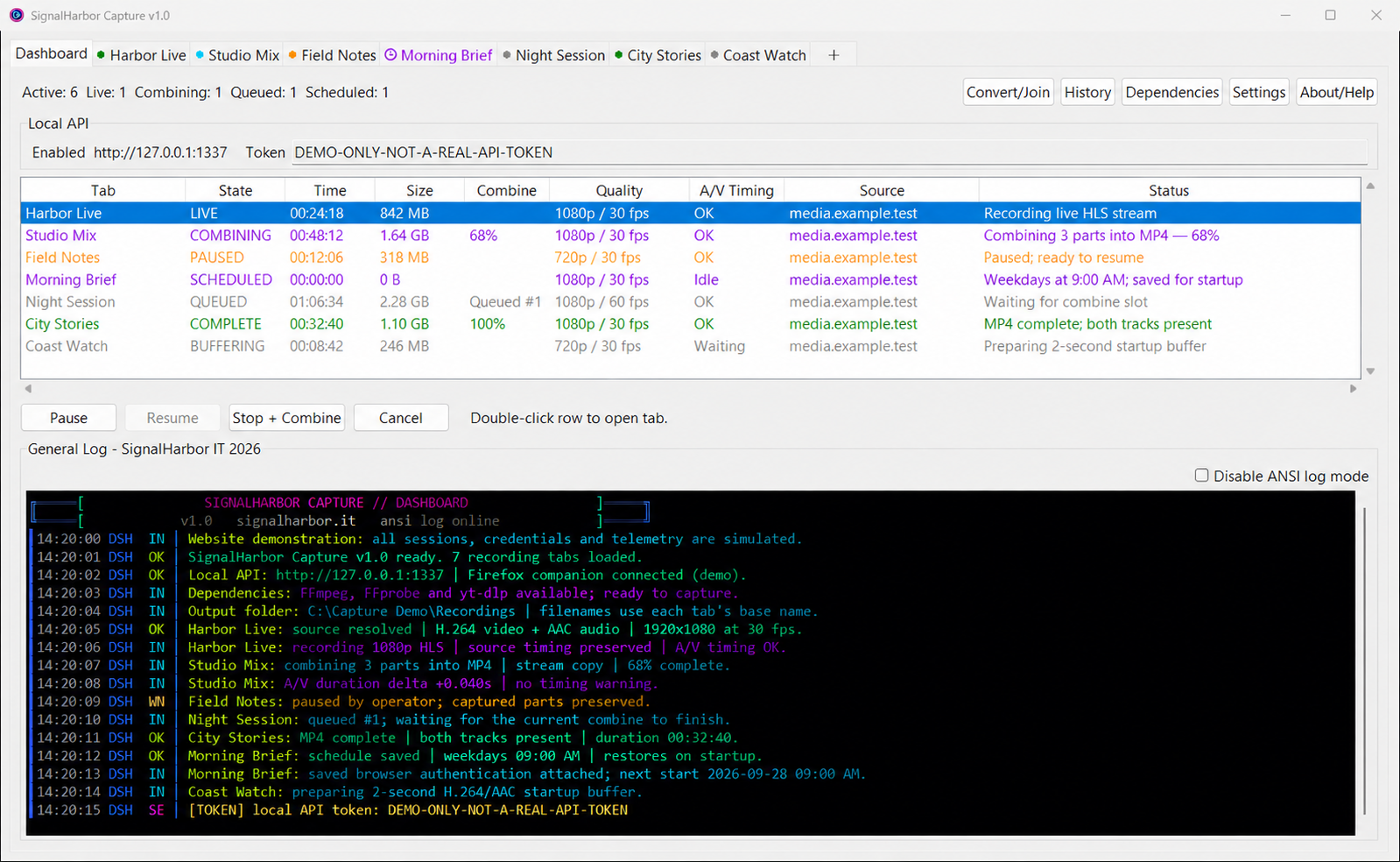Screen dimensions: 1400x862
Task: Select the Harbor Live row
Action: coord(691,213)
